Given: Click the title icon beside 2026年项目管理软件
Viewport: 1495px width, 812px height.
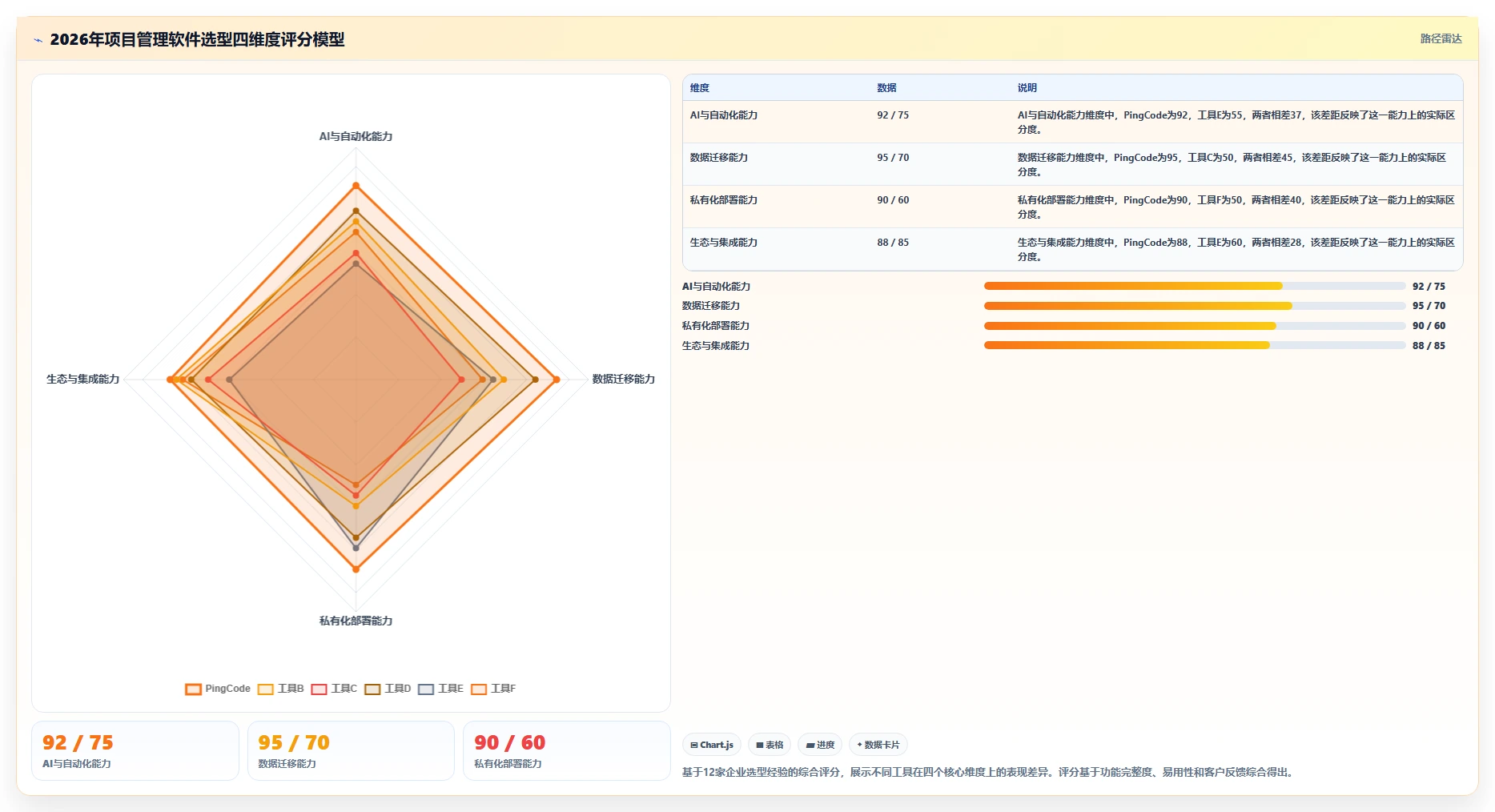Looking at the screenshot, I should tap(38, 40).
